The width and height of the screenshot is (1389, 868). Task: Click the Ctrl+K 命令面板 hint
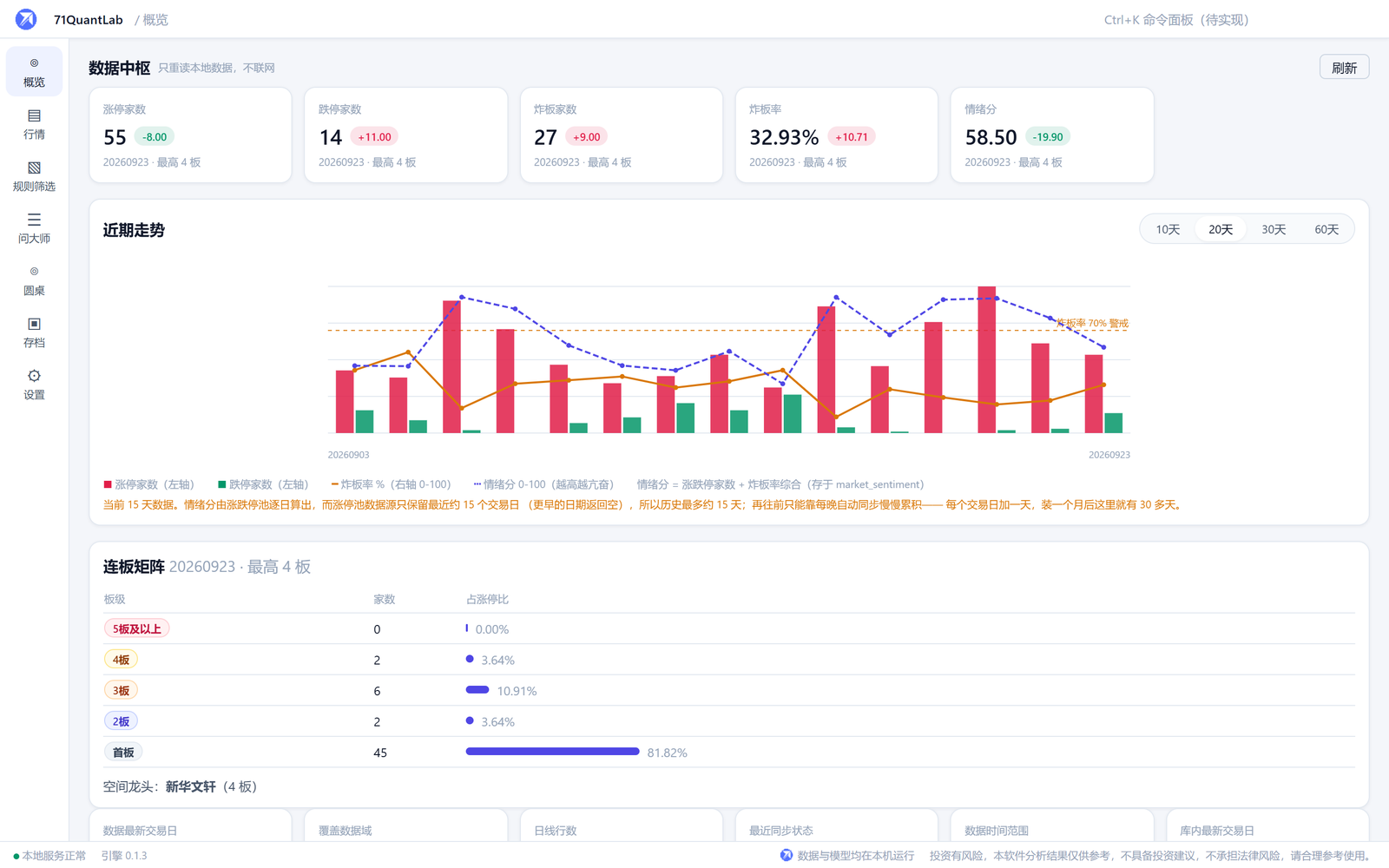click(1176, 20)
